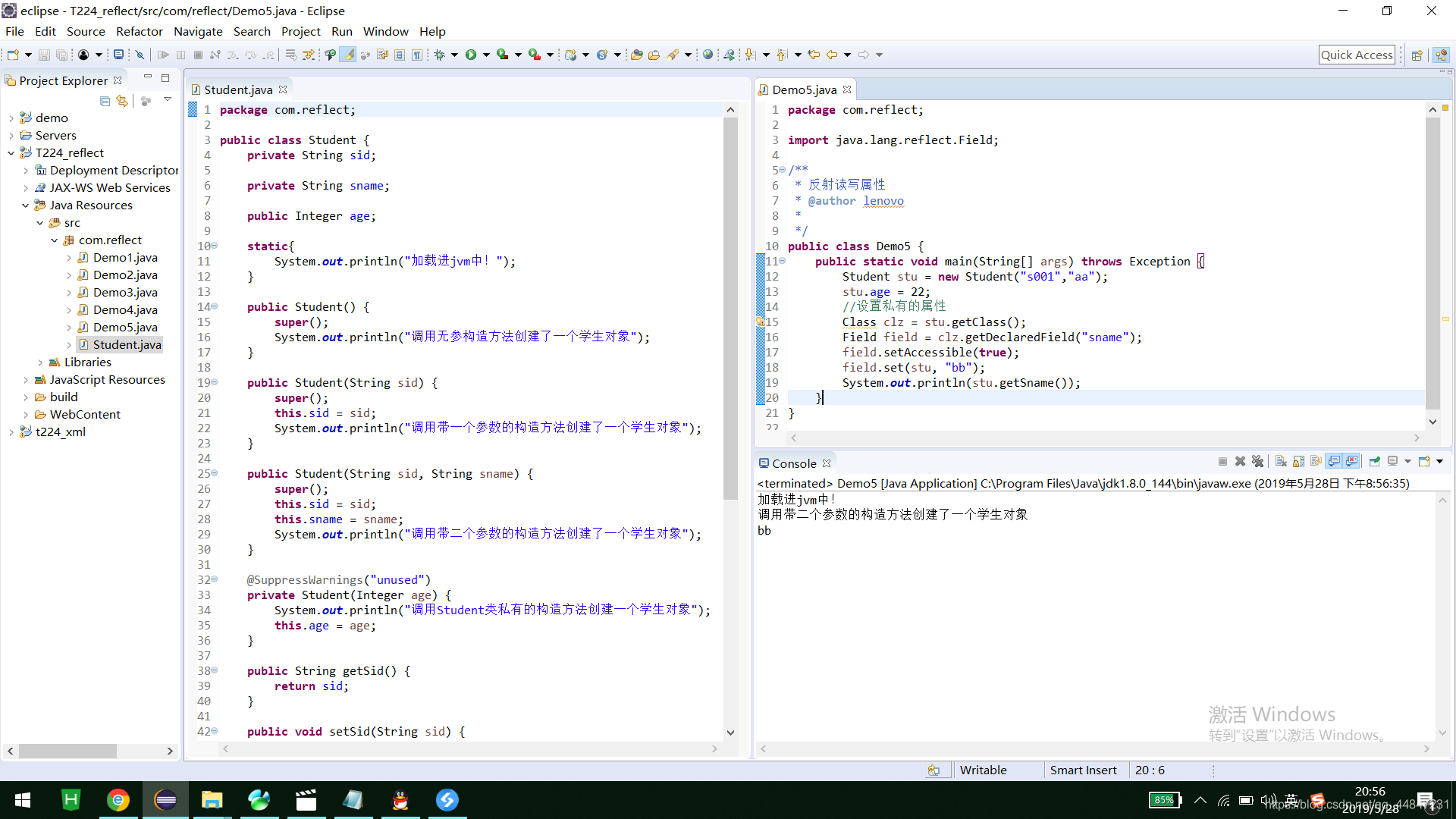This screenshot has height=819, width=1456.
Task: Open Chrome from the Windows taskbar
Action: pos(118,800)
